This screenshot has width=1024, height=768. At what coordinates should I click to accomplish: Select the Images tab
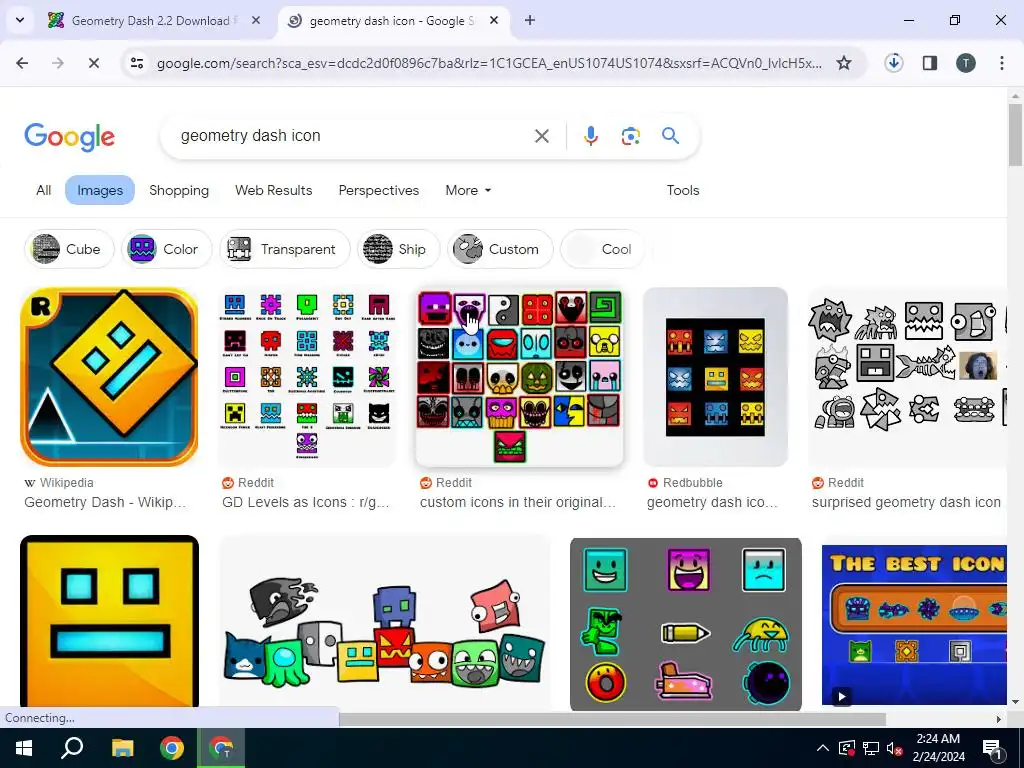[100, 190]
